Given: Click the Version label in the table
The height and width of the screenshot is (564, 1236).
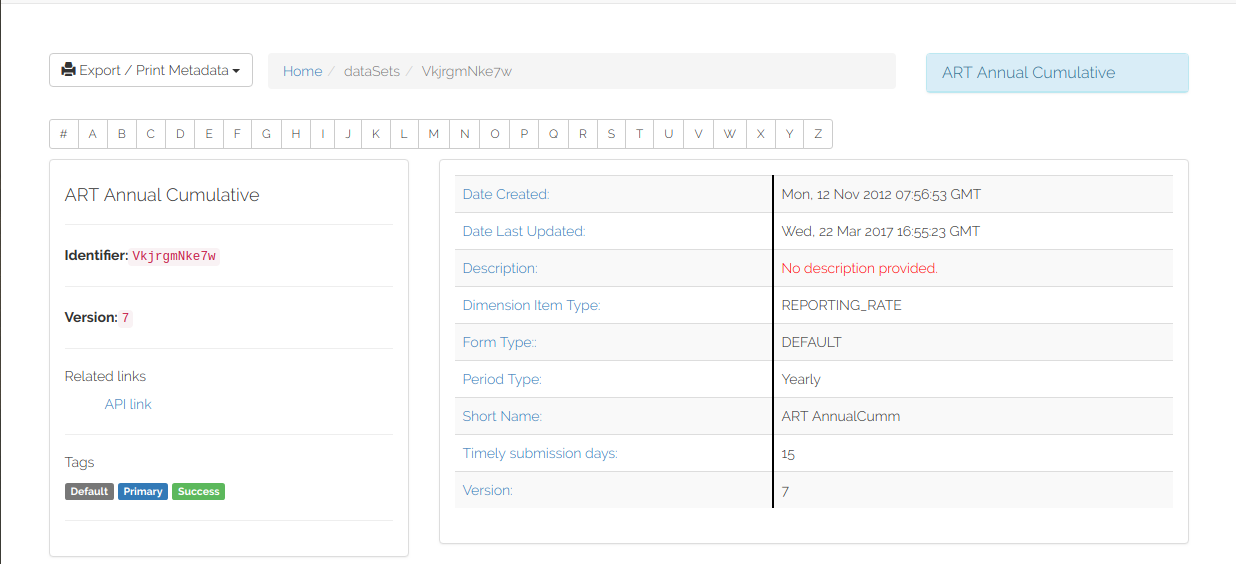Looking at the screenshot, I should pos(488,490).
